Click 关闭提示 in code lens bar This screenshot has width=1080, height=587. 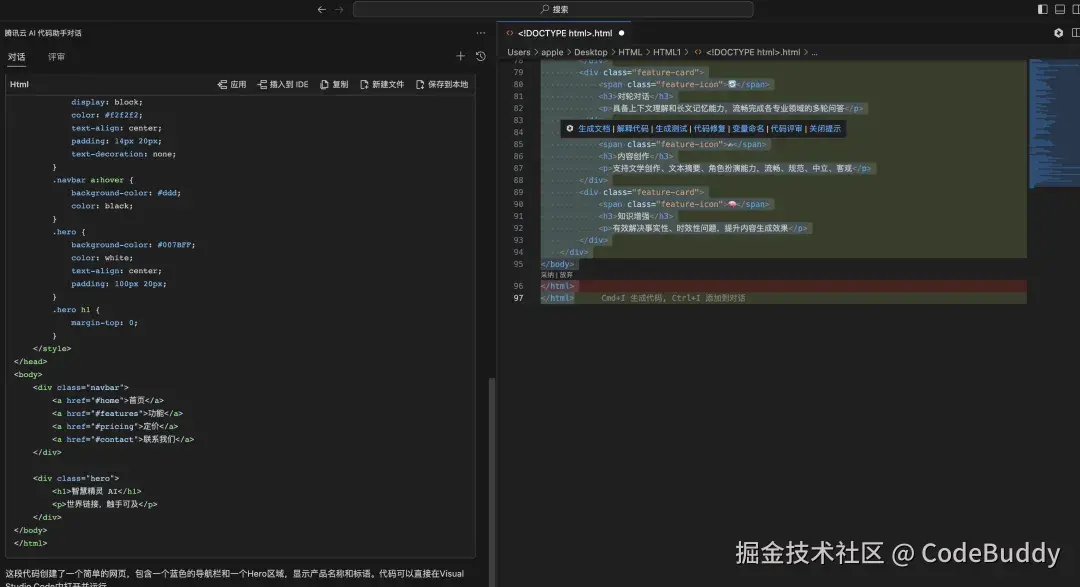tap(825, 129)
